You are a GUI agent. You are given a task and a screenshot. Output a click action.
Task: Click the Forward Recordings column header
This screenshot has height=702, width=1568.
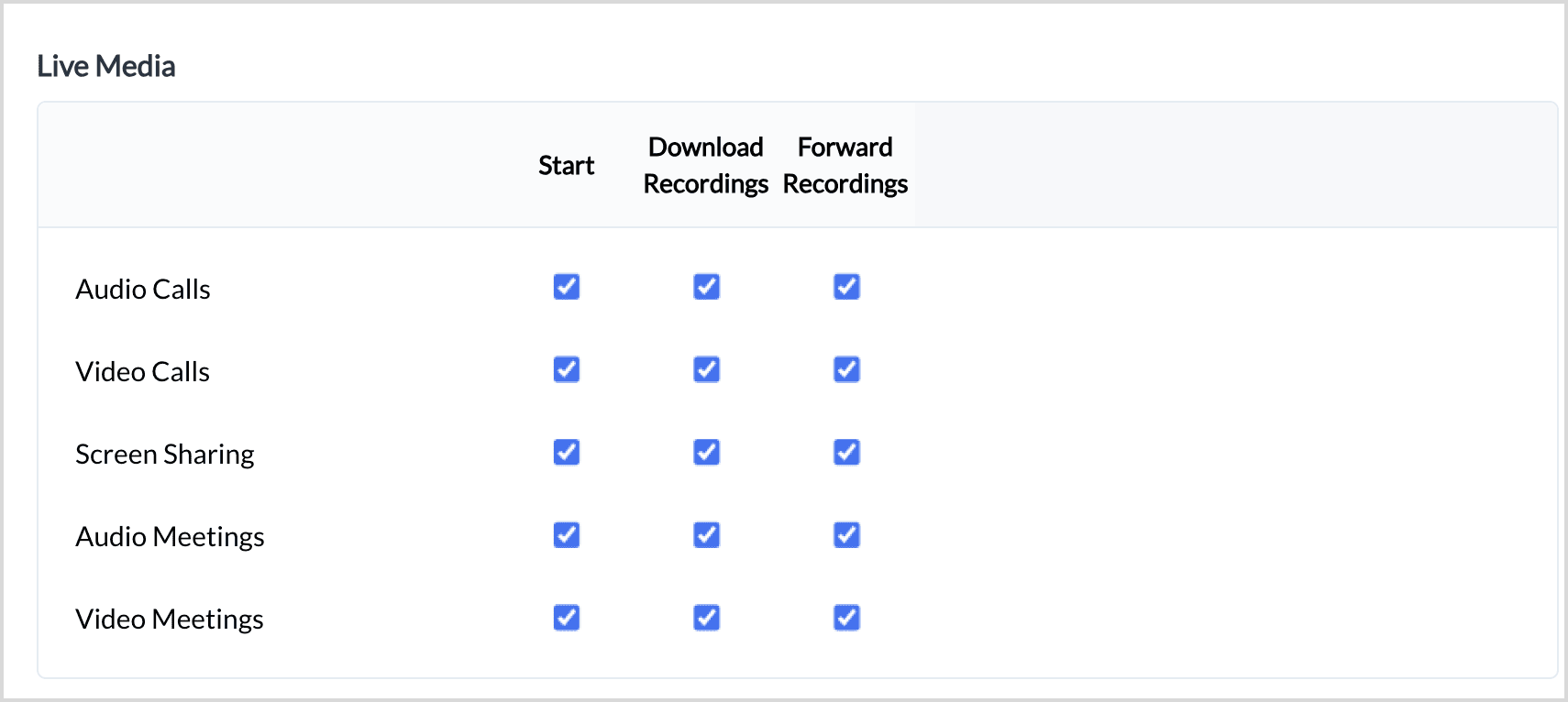[x=845, y=166]
